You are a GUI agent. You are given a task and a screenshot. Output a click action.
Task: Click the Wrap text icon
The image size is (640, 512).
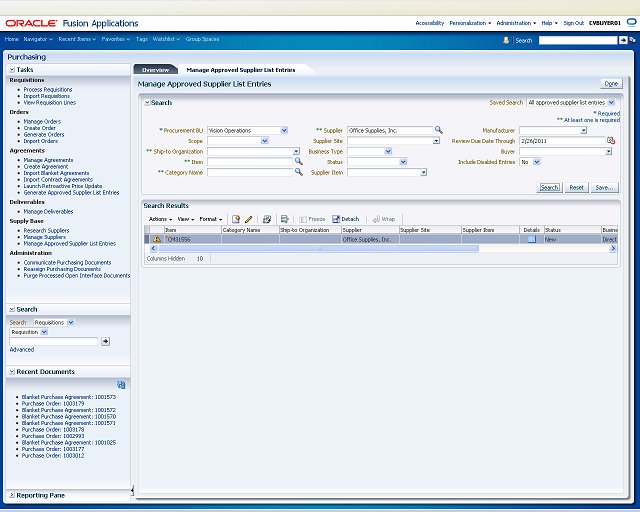376,219
